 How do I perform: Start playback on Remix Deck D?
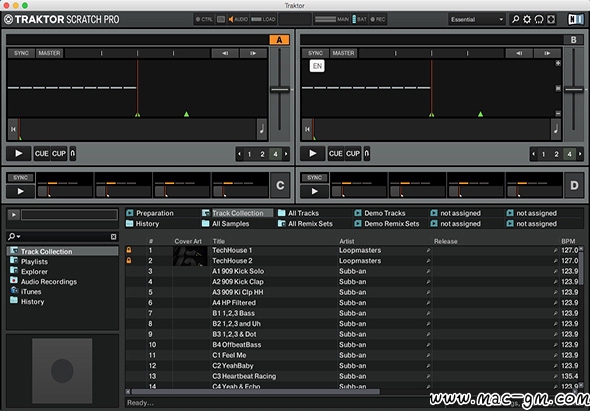pos(315,191)
